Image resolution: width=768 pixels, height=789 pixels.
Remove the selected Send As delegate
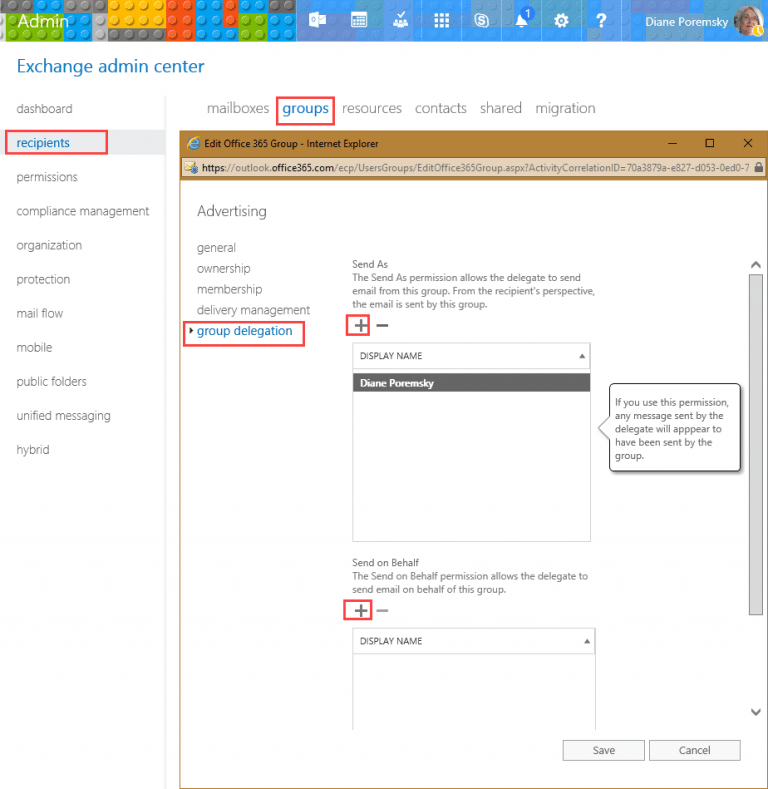tap(382, 325)
